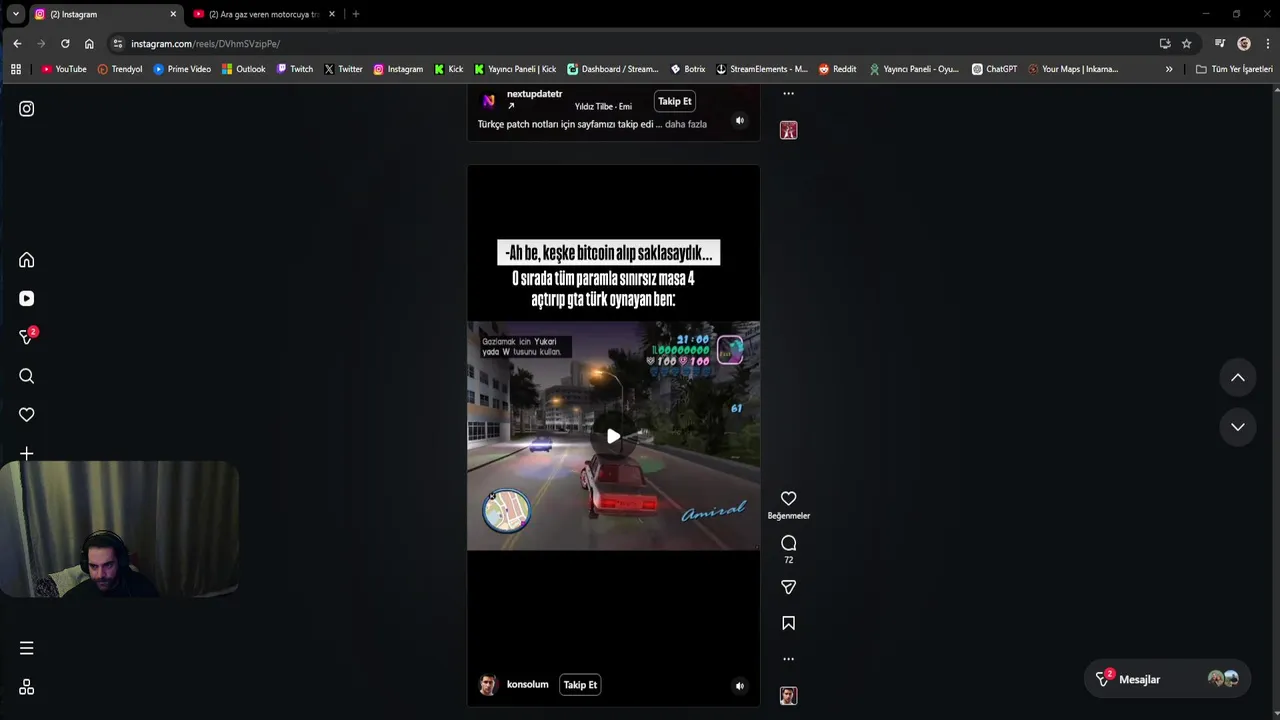1280x720 pixels.
Task: Mute audio on konsolum reel
Action: pyautogui.click(x=740, y=686)
